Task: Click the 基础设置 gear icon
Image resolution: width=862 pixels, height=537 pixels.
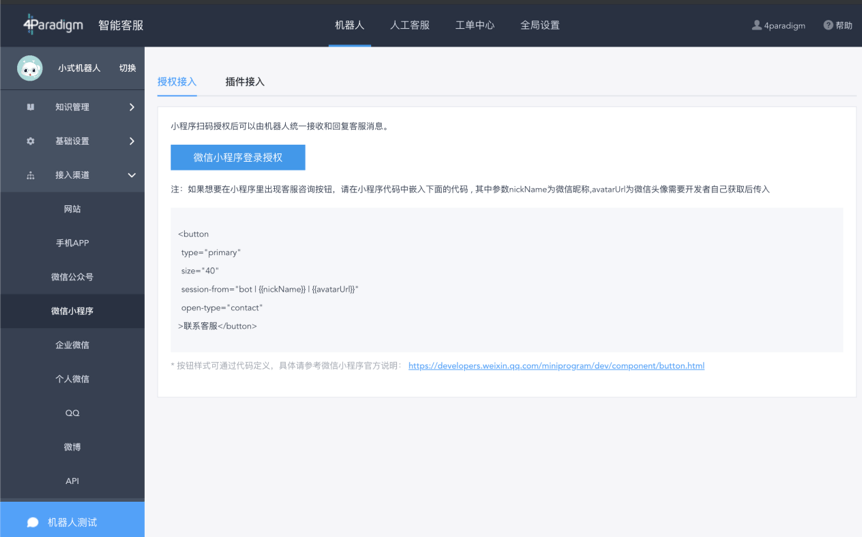Action: point(30,141)
